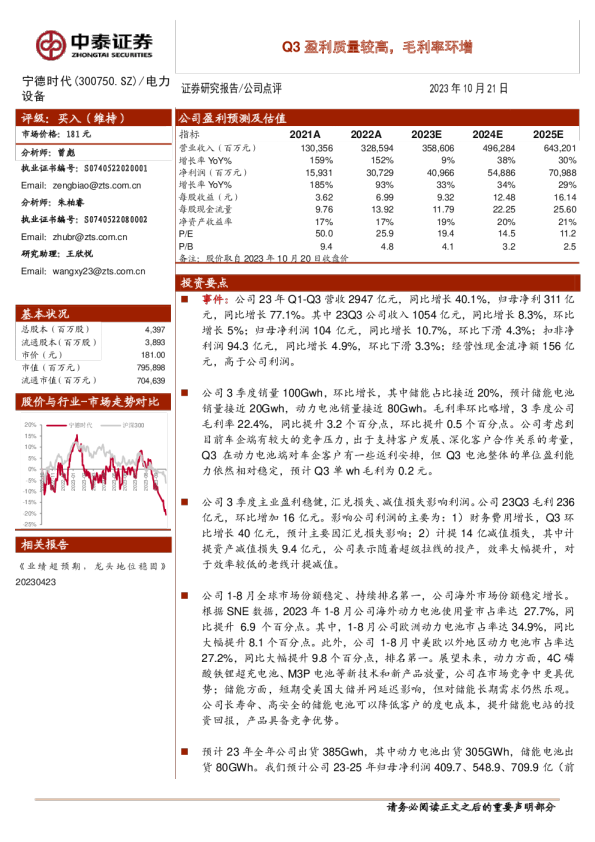Click the 每股现金流量 row label
Image resolution: width=595 pixels, height=842 pixels.
point(206,209)
